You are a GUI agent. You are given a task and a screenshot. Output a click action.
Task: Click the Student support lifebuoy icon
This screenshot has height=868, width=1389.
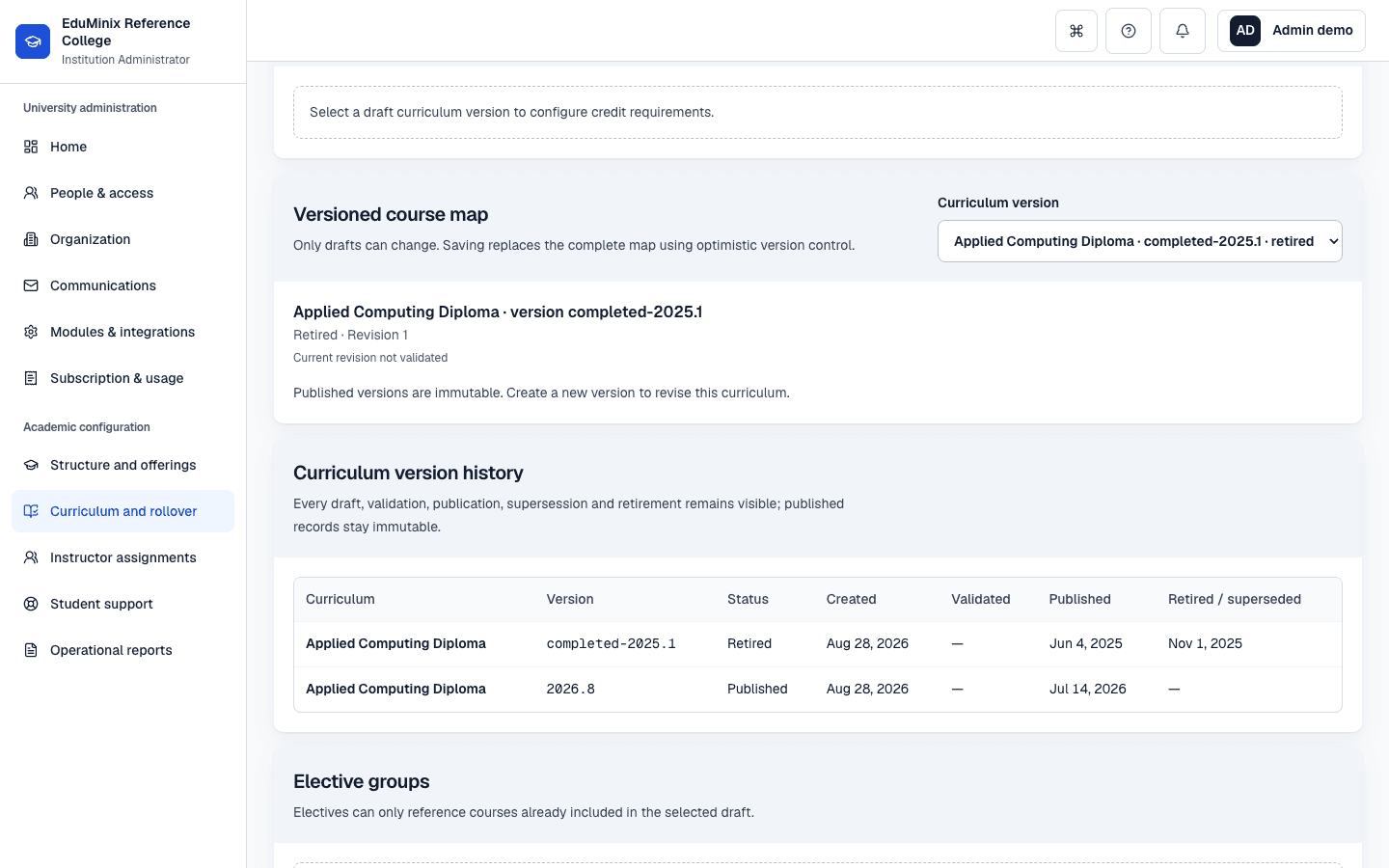pos(31,604)
